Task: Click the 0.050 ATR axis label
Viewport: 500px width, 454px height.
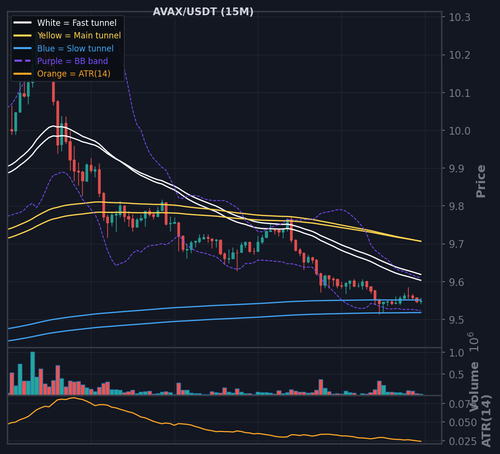Action: tap(462, 422)
